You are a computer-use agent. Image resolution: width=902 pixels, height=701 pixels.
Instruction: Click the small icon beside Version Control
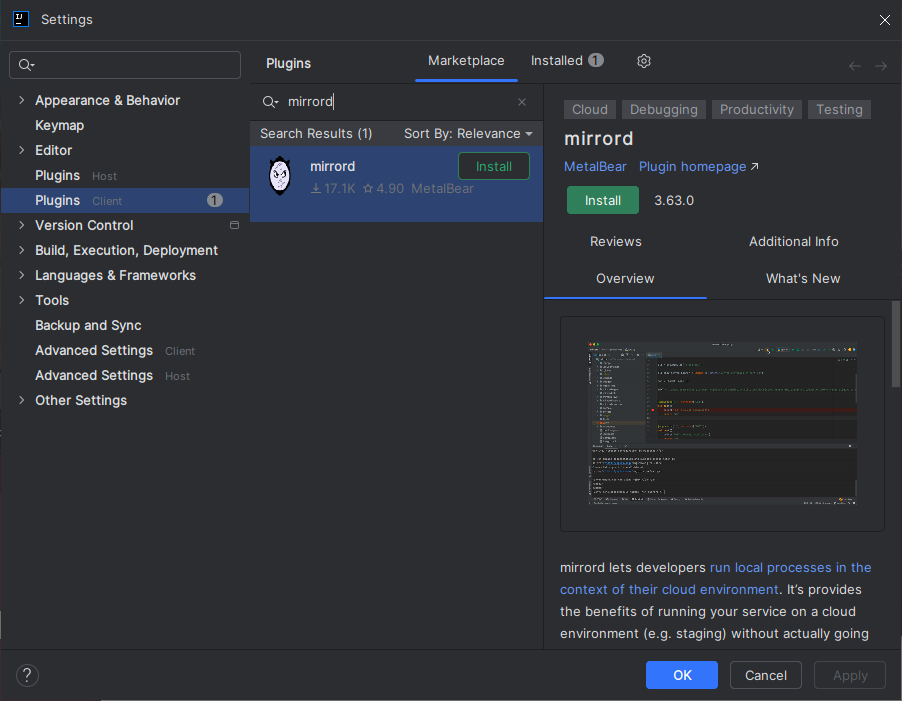(234, 225)
